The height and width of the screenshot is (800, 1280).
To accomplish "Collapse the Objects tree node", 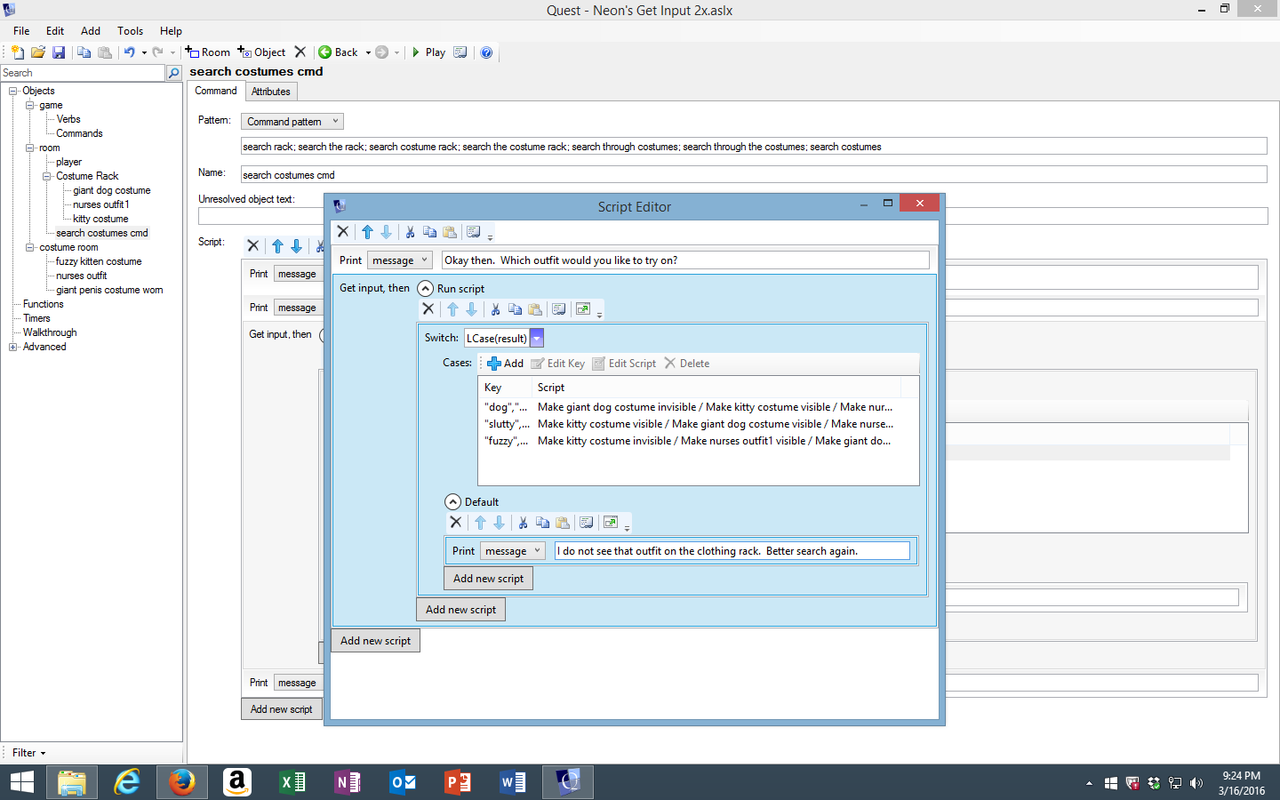I will click(14, 91).
